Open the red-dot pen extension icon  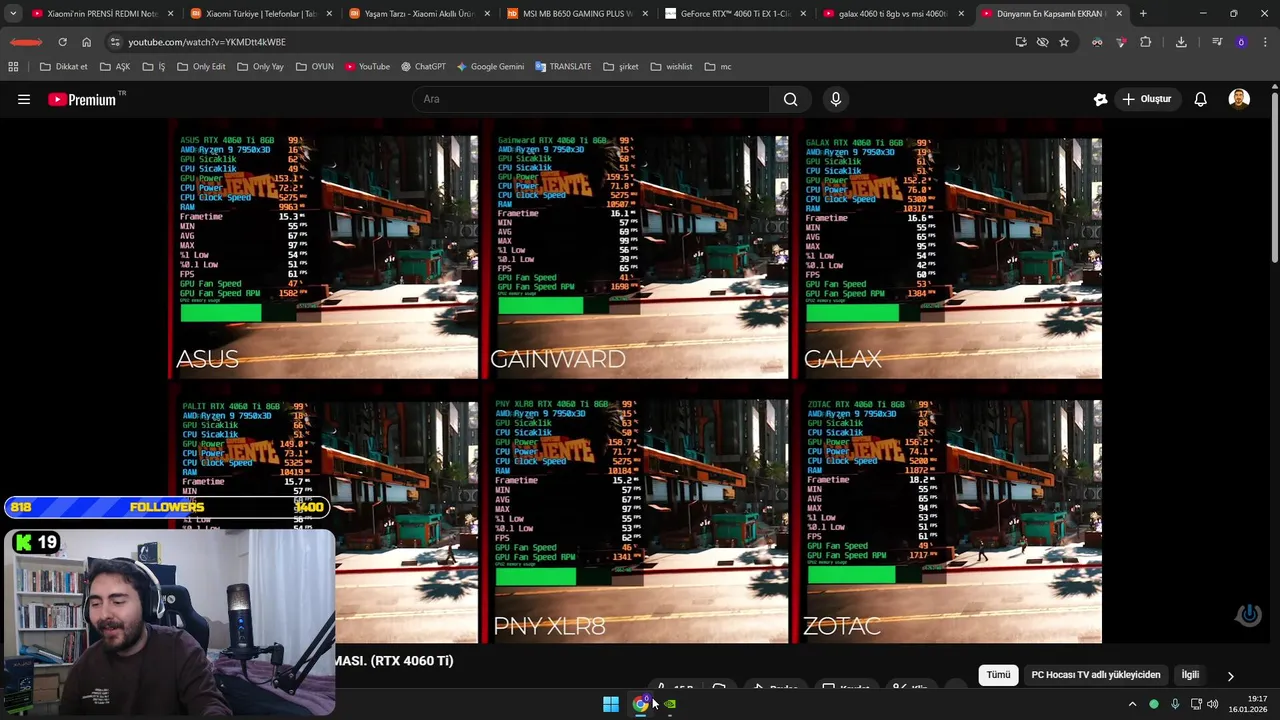[1121, 42]
